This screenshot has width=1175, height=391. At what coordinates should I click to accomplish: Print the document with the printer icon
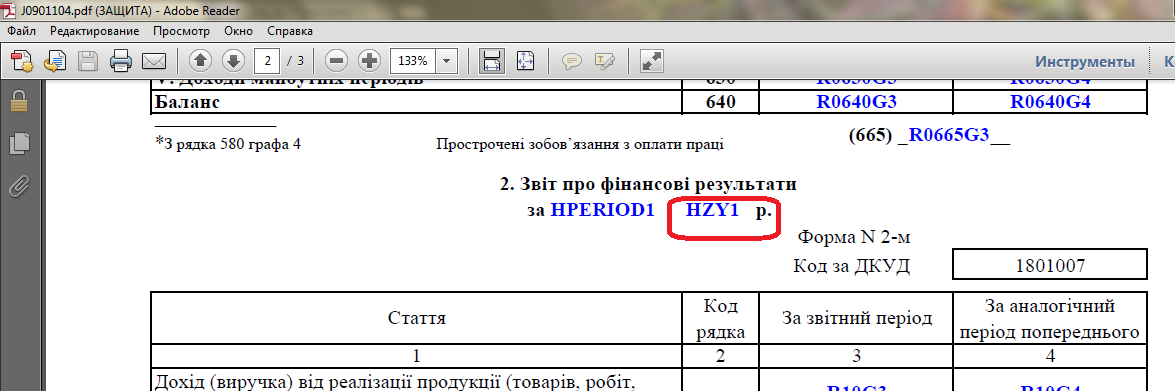coord(121,60)
